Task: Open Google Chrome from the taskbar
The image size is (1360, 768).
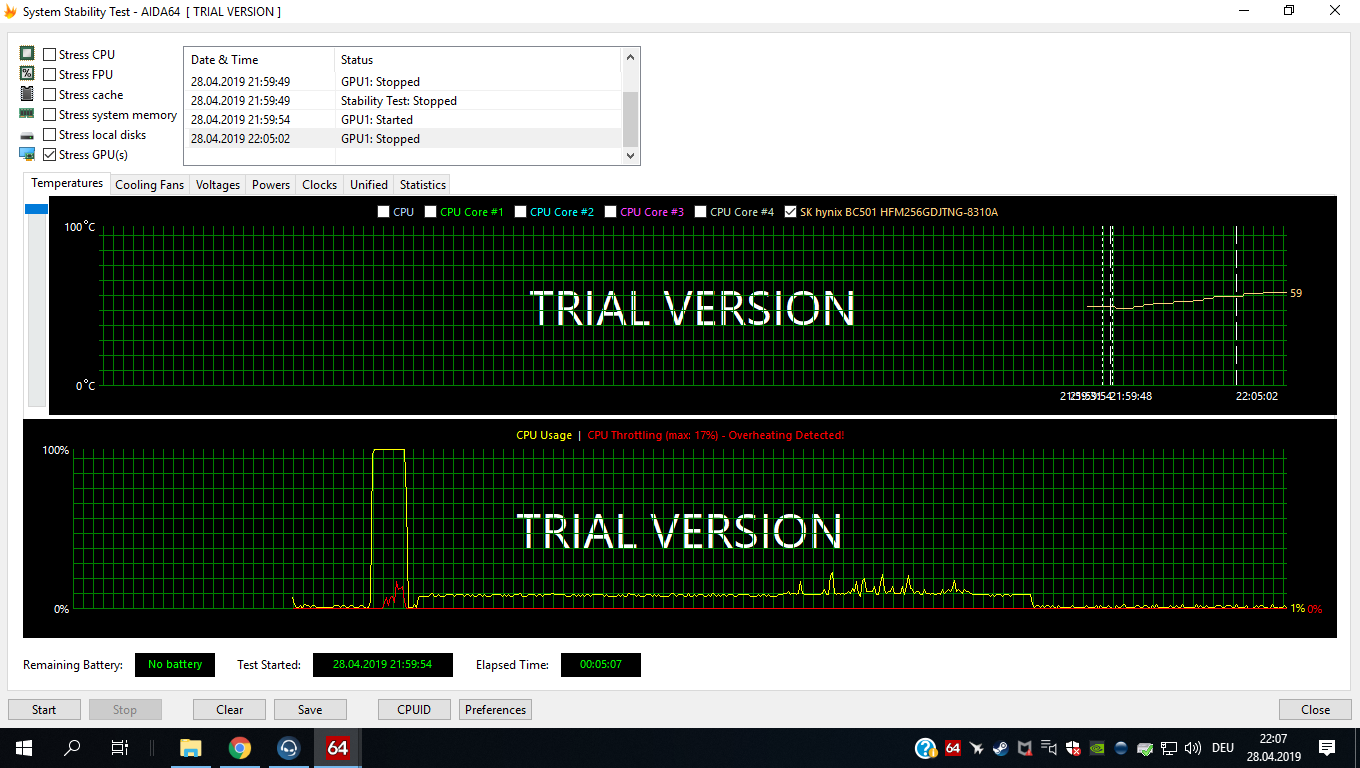Action: pyautogui.click(x=239, y=747)
